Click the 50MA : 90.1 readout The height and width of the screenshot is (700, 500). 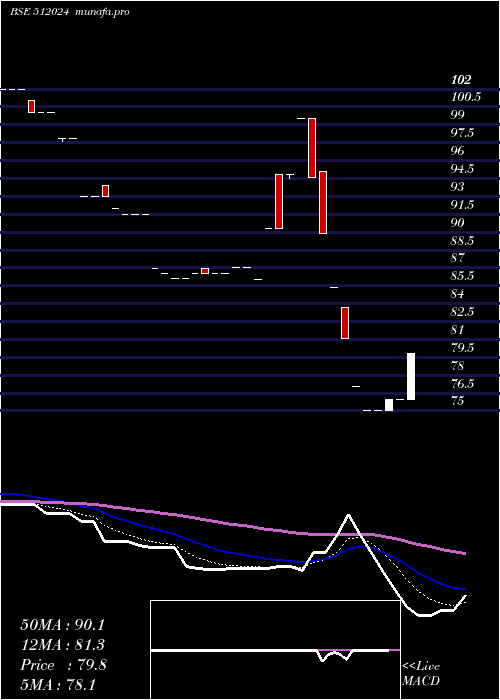pyautogui.click(x=64, y=625)
